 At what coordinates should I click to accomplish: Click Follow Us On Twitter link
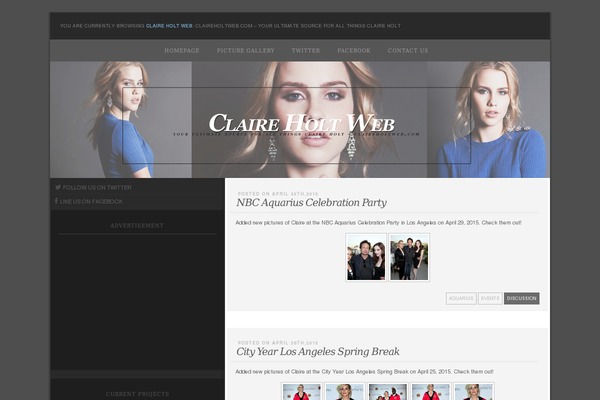97,188
